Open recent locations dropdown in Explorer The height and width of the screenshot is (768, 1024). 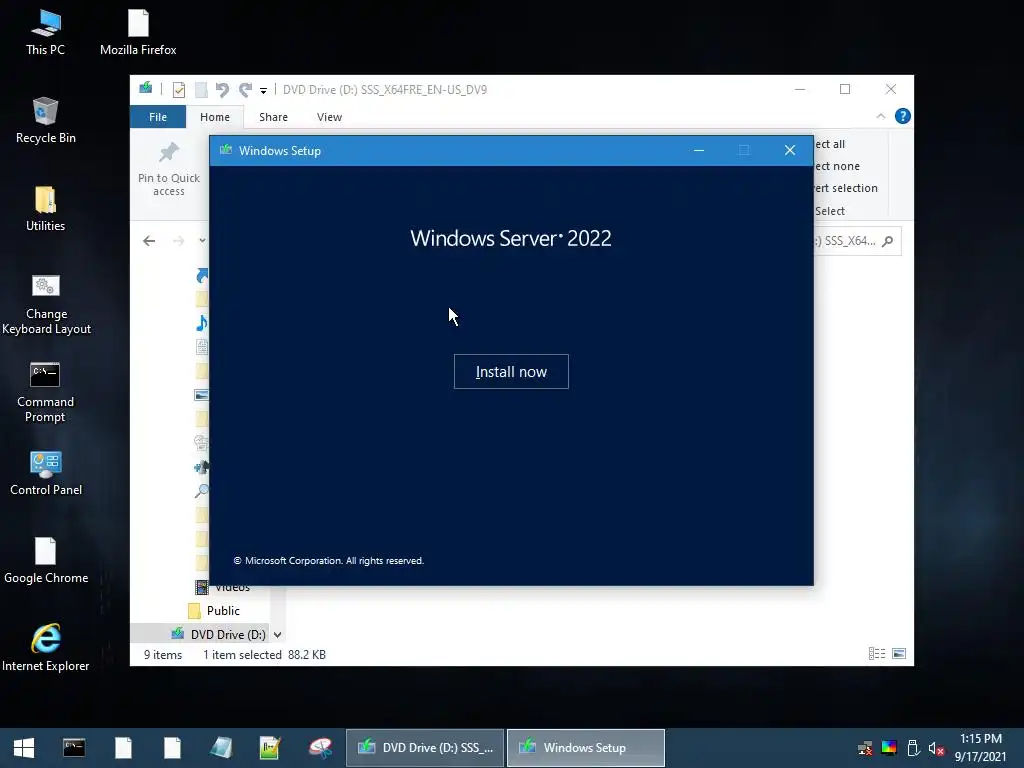tap(202, 241)
